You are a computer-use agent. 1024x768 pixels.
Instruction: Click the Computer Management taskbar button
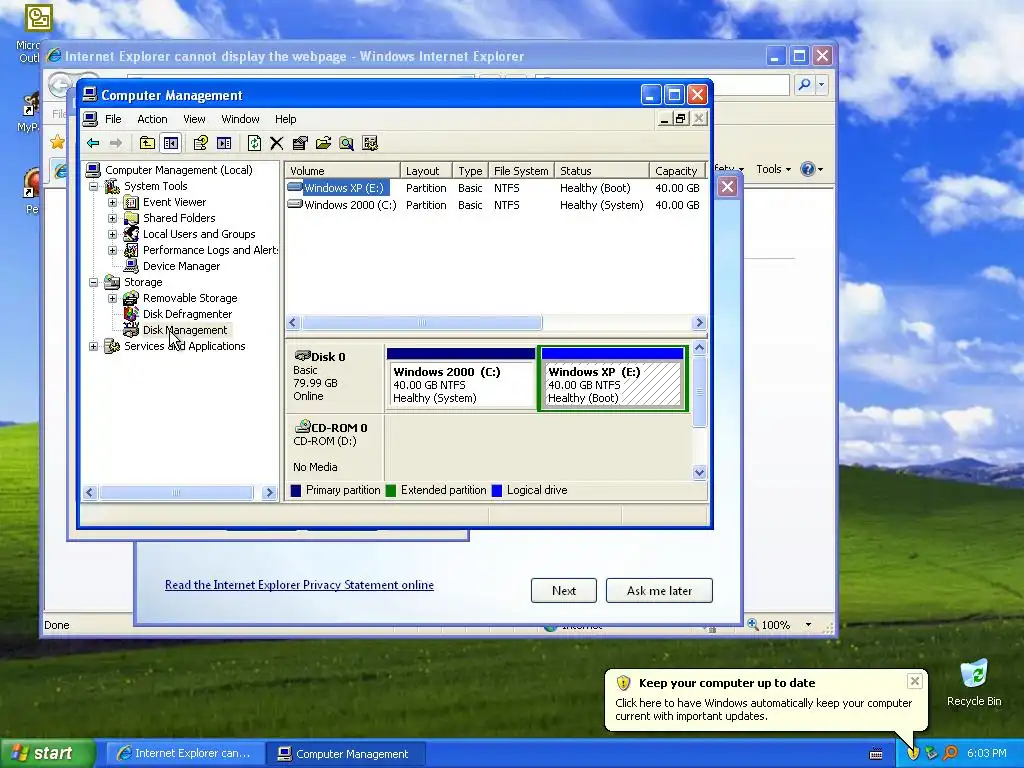[345, 753]
